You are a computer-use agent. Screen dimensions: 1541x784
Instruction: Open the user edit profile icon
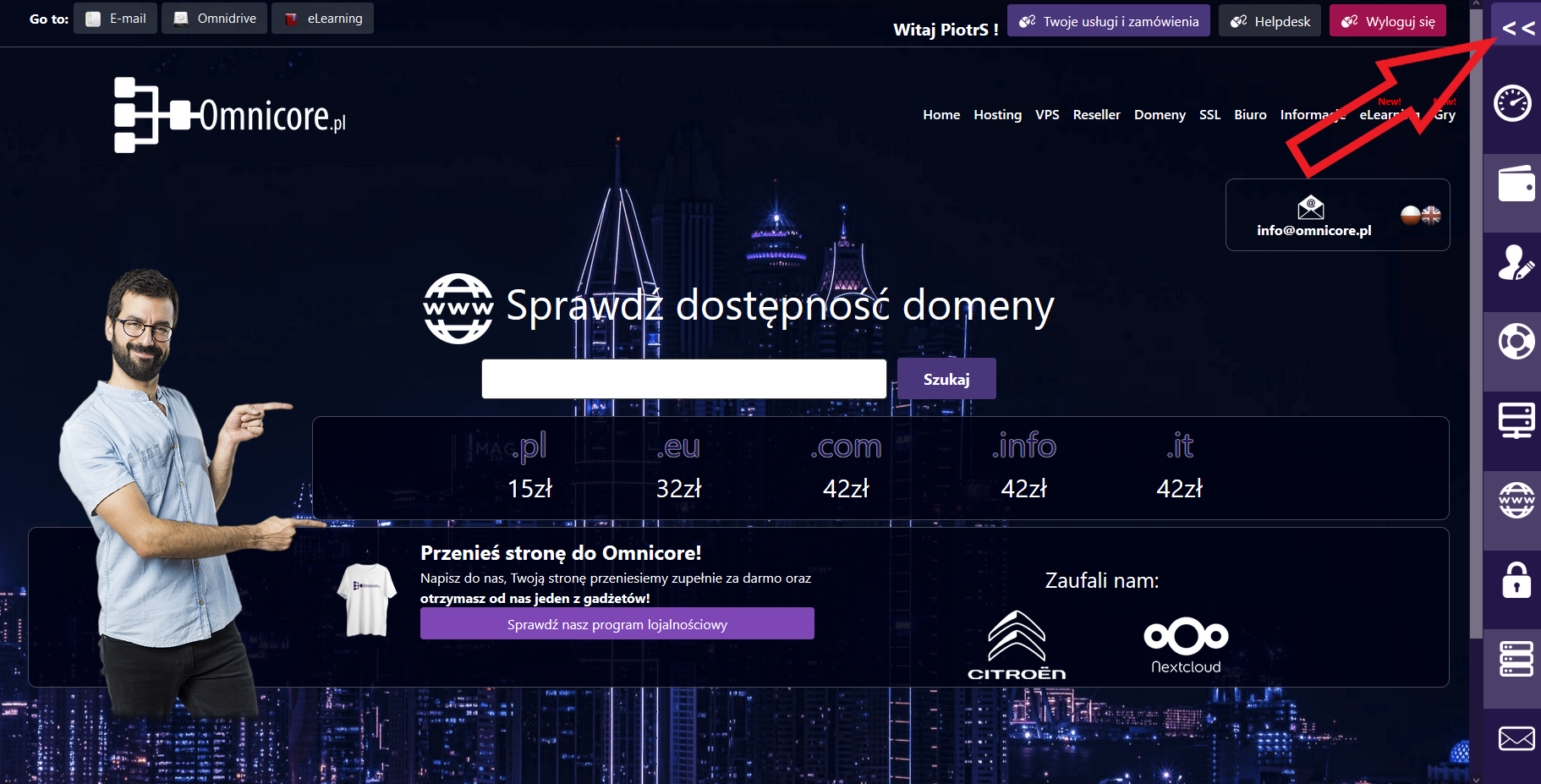click(1516, 263)
